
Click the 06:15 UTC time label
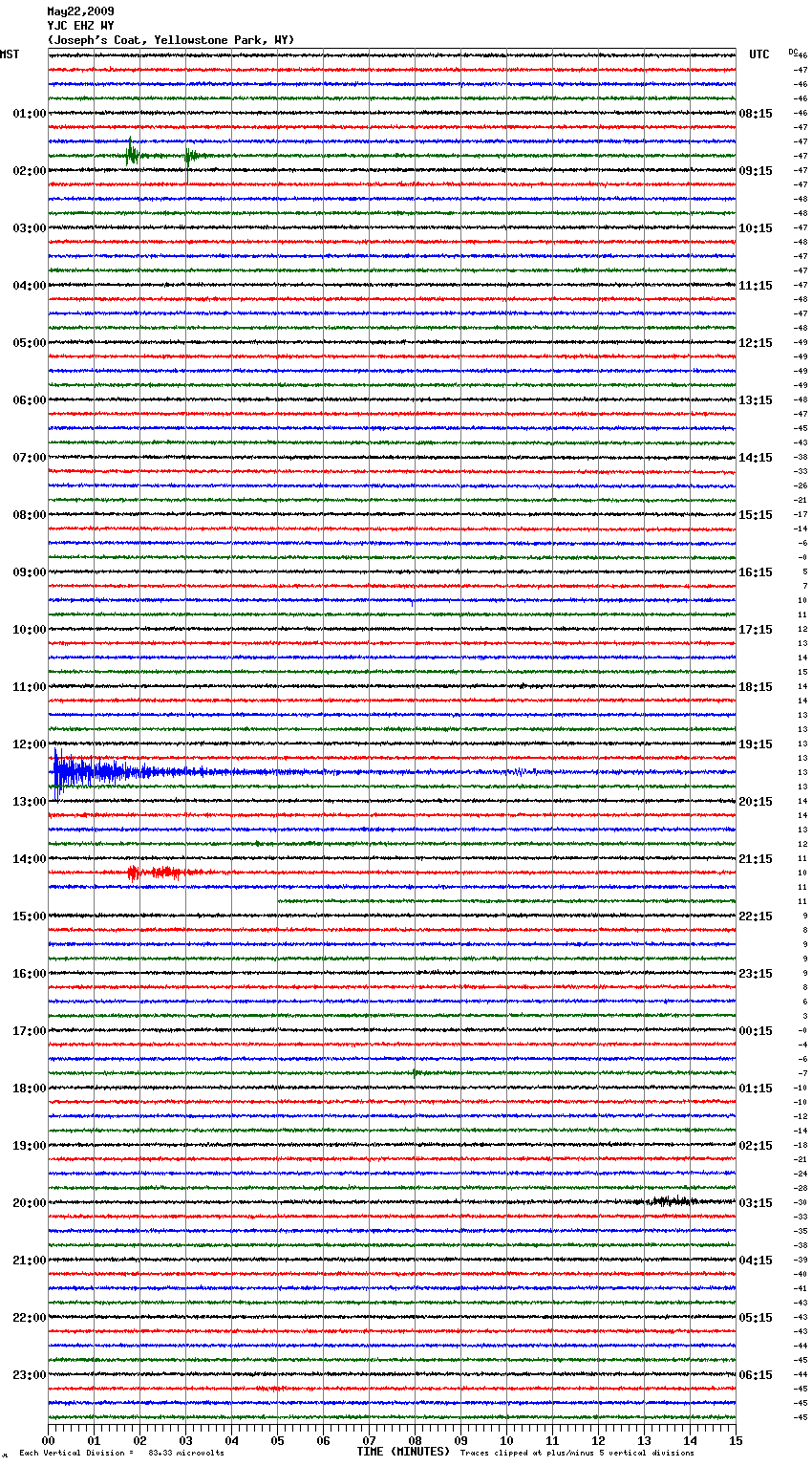click(x=756, y=1375)
